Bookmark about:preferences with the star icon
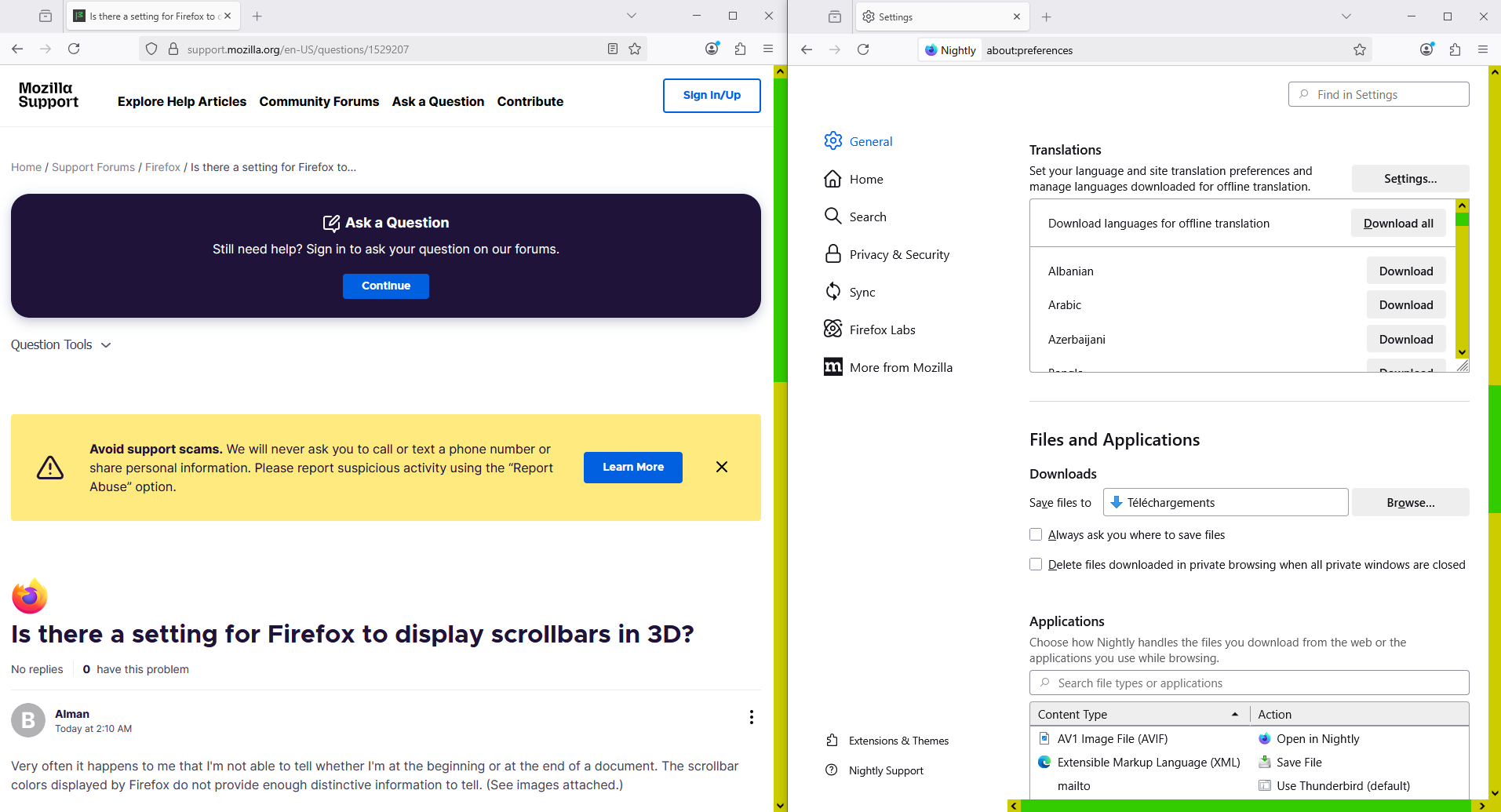 [x=1360, y=49]
